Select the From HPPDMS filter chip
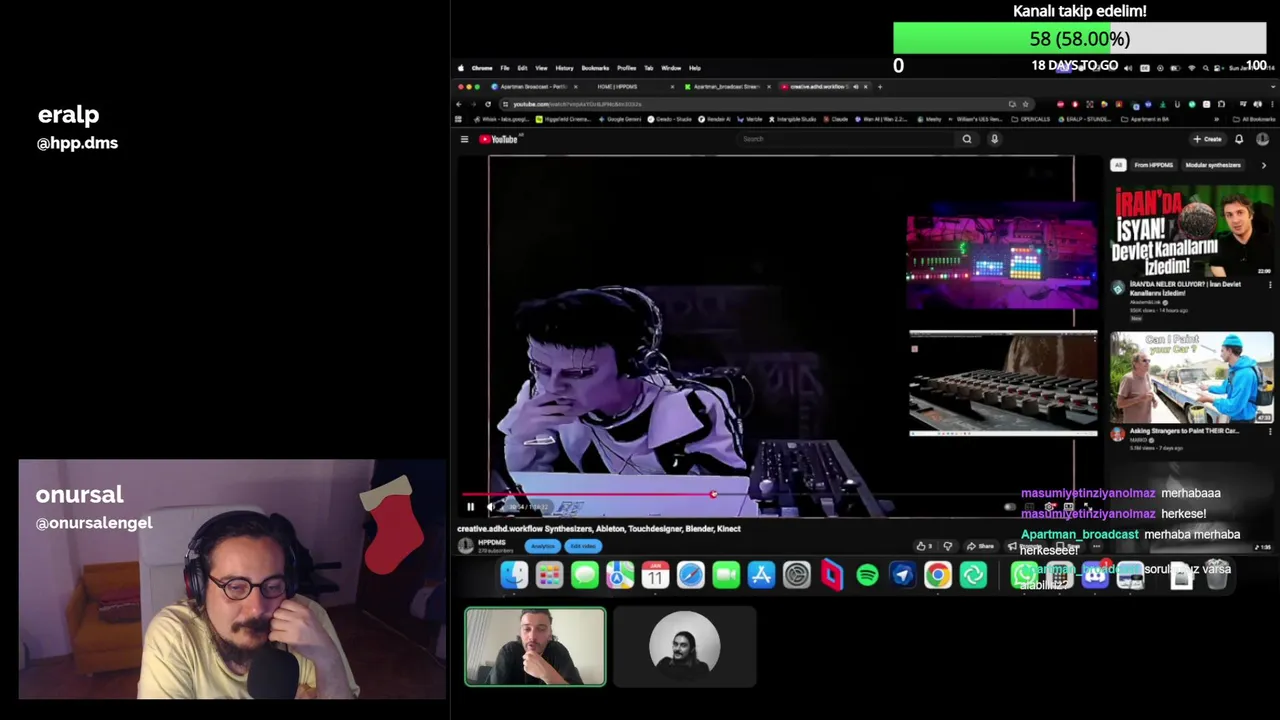The image size is (1280, 720). [1153, 165]
